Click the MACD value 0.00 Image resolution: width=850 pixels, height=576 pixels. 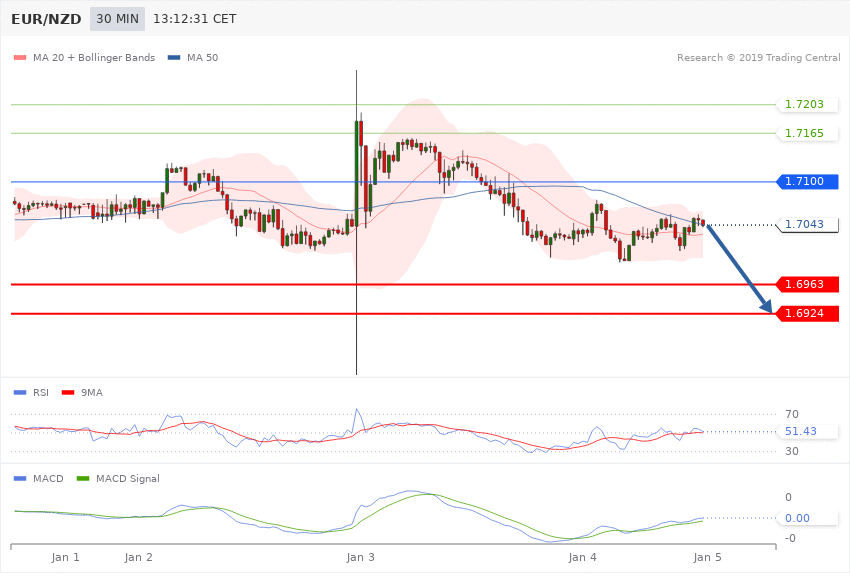coord(797,518)
